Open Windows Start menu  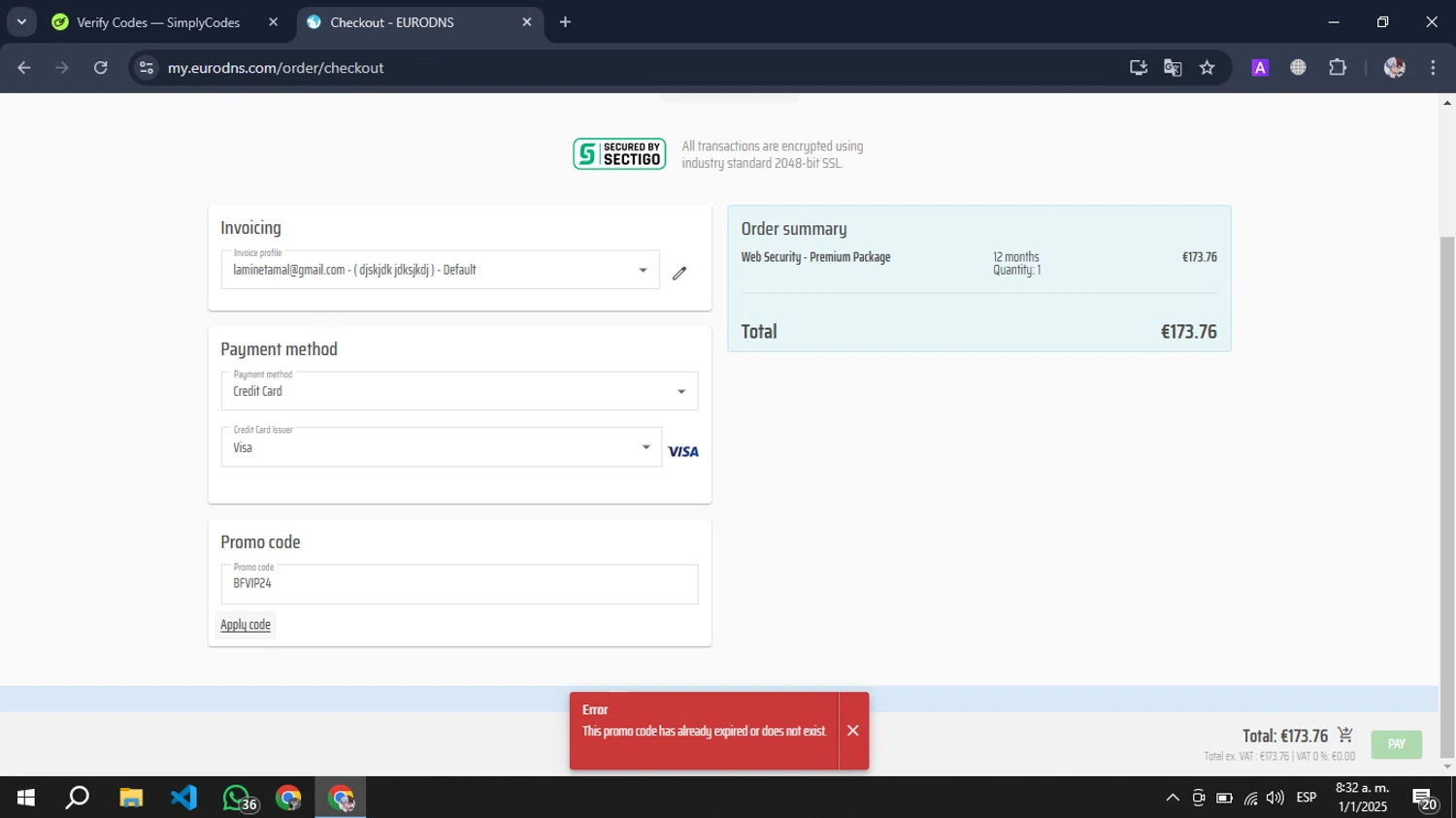pyautogui.click(x=26, y=798)
